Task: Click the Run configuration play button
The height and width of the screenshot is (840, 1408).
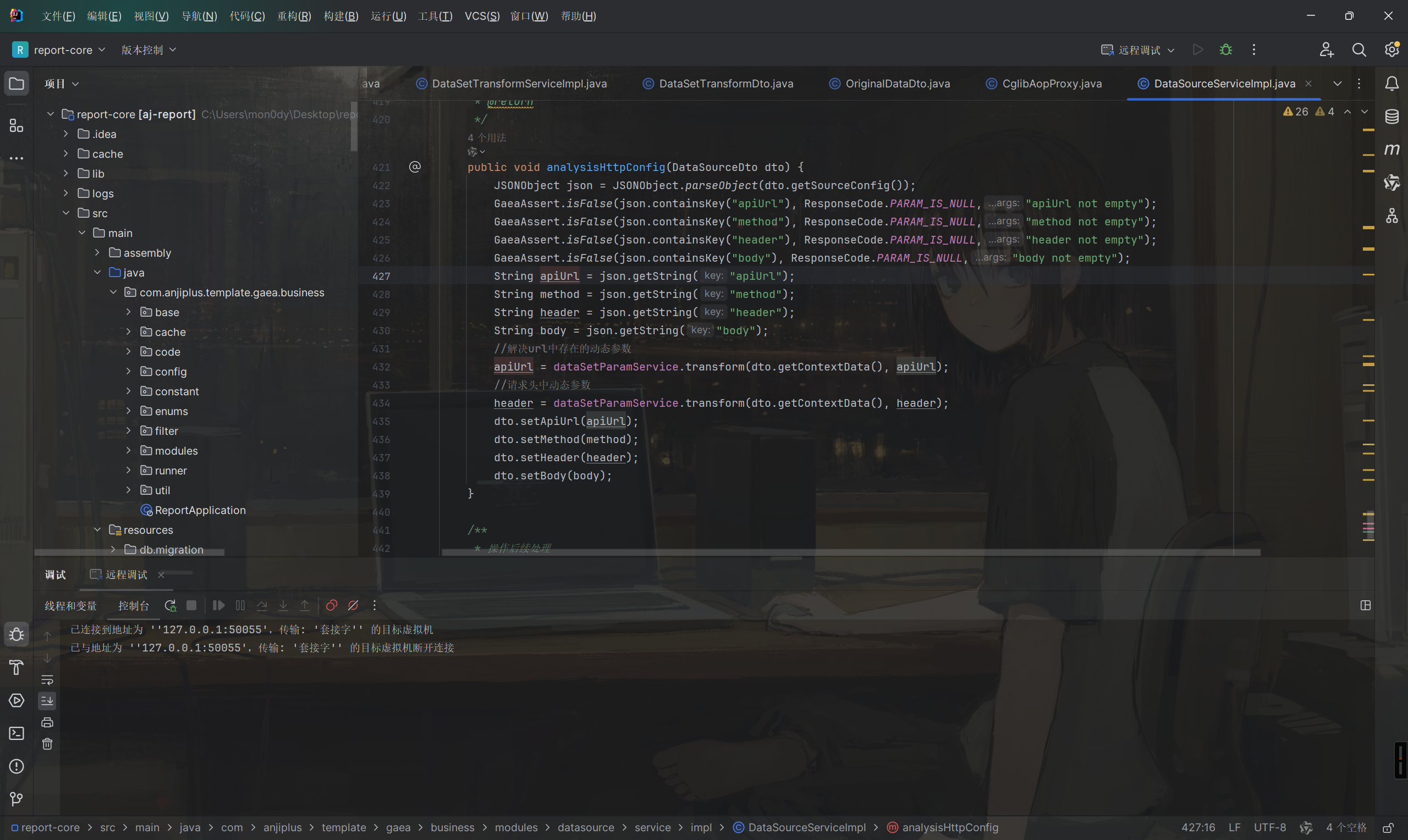Action: pos(1198,50)
